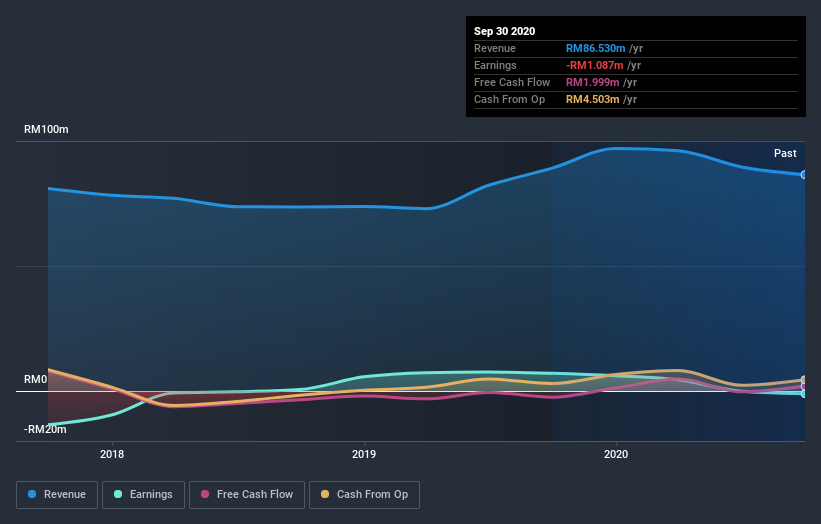
Task: Toggle the Free Cash Flow legend button
Action: [247, 495]
